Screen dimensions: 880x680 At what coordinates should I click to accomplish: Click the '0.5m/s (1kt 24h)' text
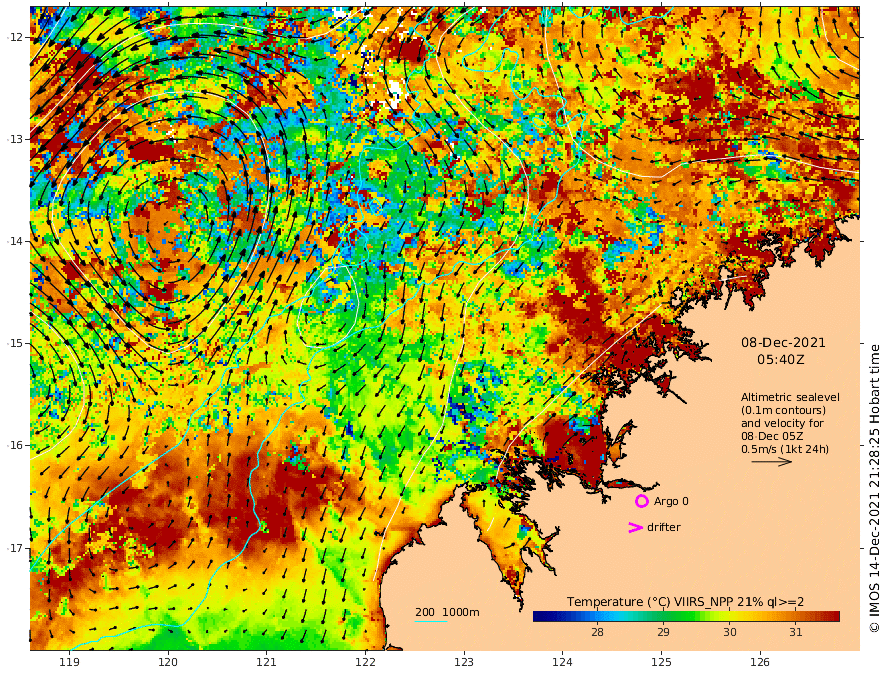click(785, 449)
